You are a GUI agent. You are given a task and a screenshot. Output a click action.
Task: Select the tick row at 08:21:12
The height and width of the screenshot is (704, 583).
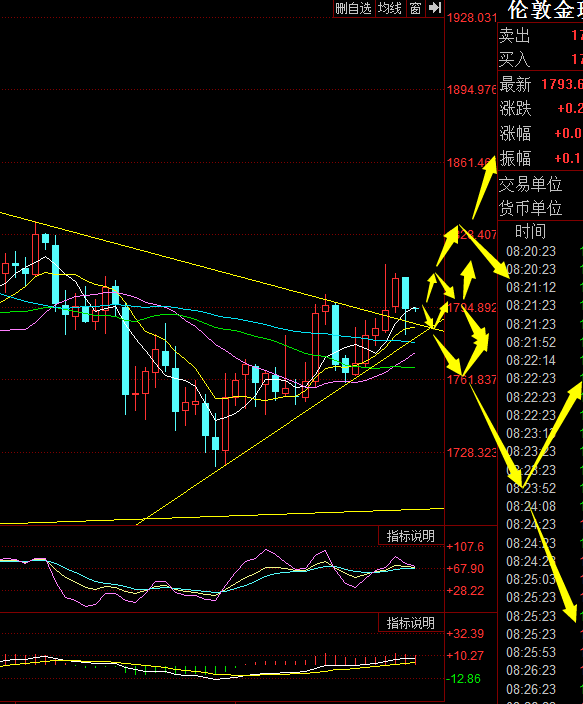tap(544, 287)
